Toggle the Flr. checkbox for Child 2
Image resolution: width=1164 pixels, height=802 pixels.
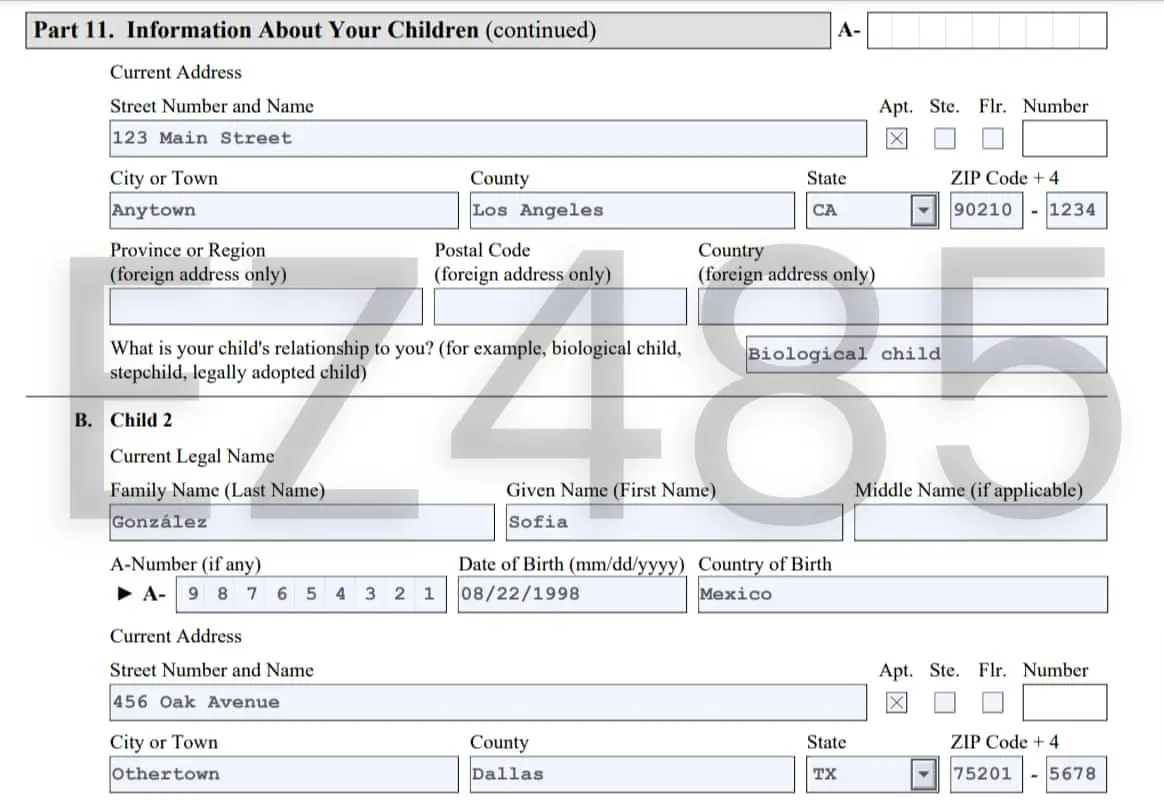(x=992, y=702)
